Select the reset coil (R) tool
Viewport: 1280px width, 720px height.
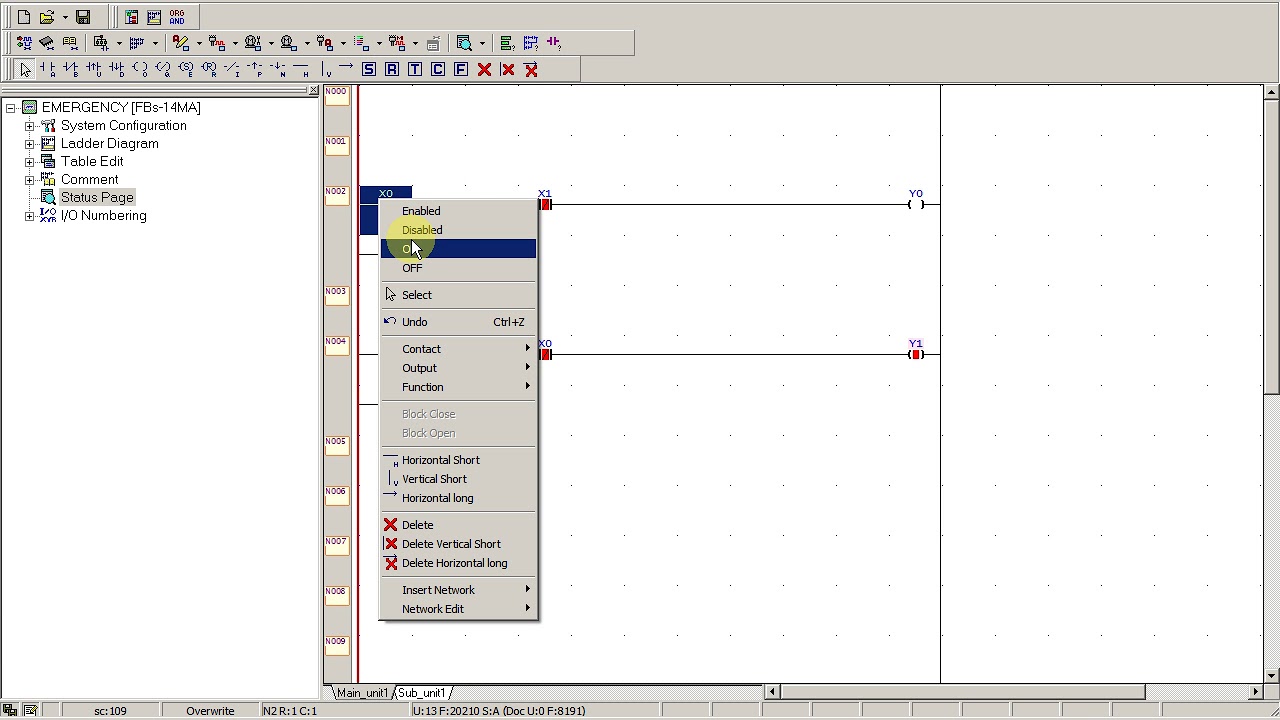click(x=209, y=69)
